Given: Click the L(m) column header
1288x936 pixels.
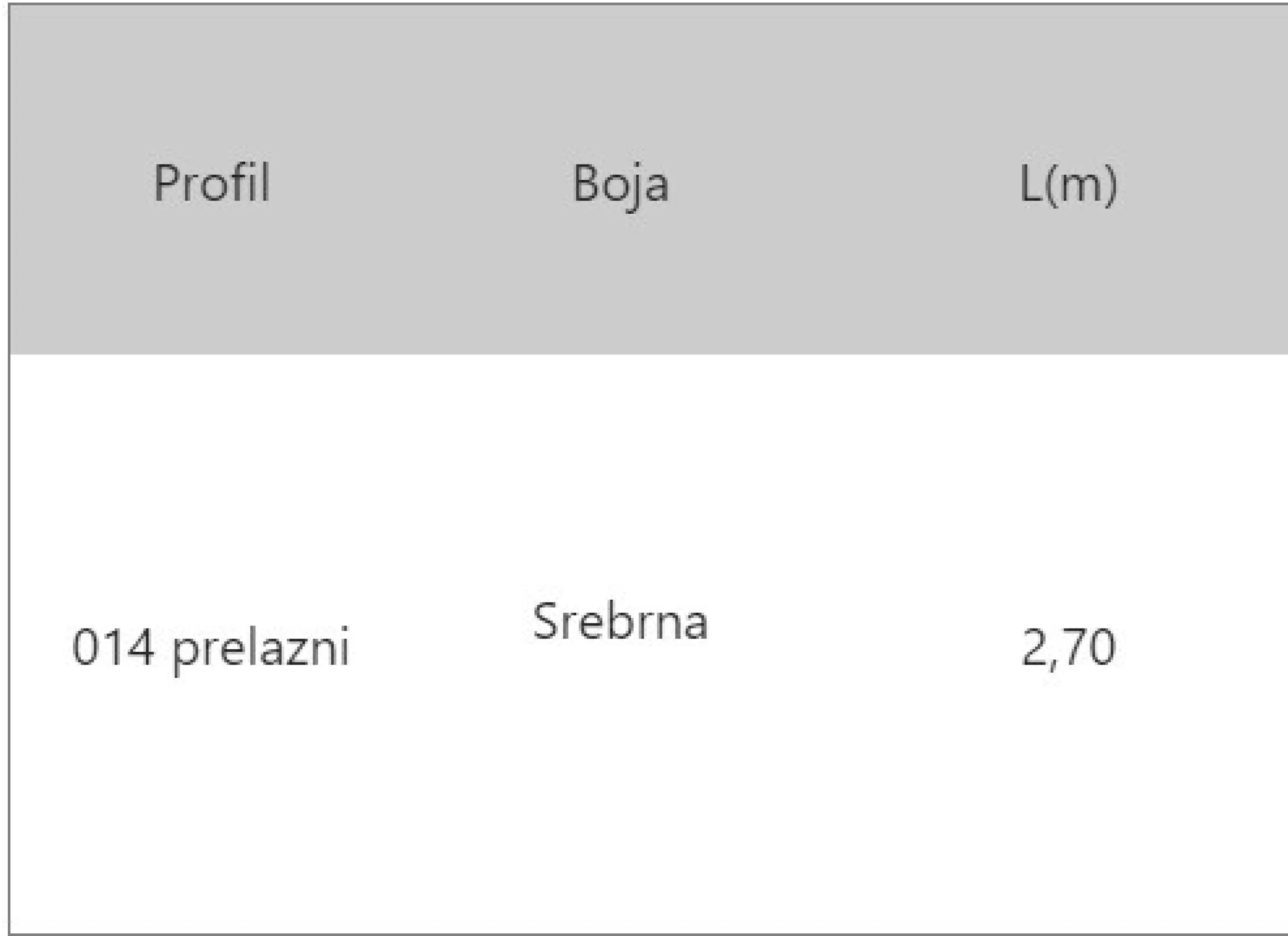Looking at the screenshot, I should pos(1068,185).
